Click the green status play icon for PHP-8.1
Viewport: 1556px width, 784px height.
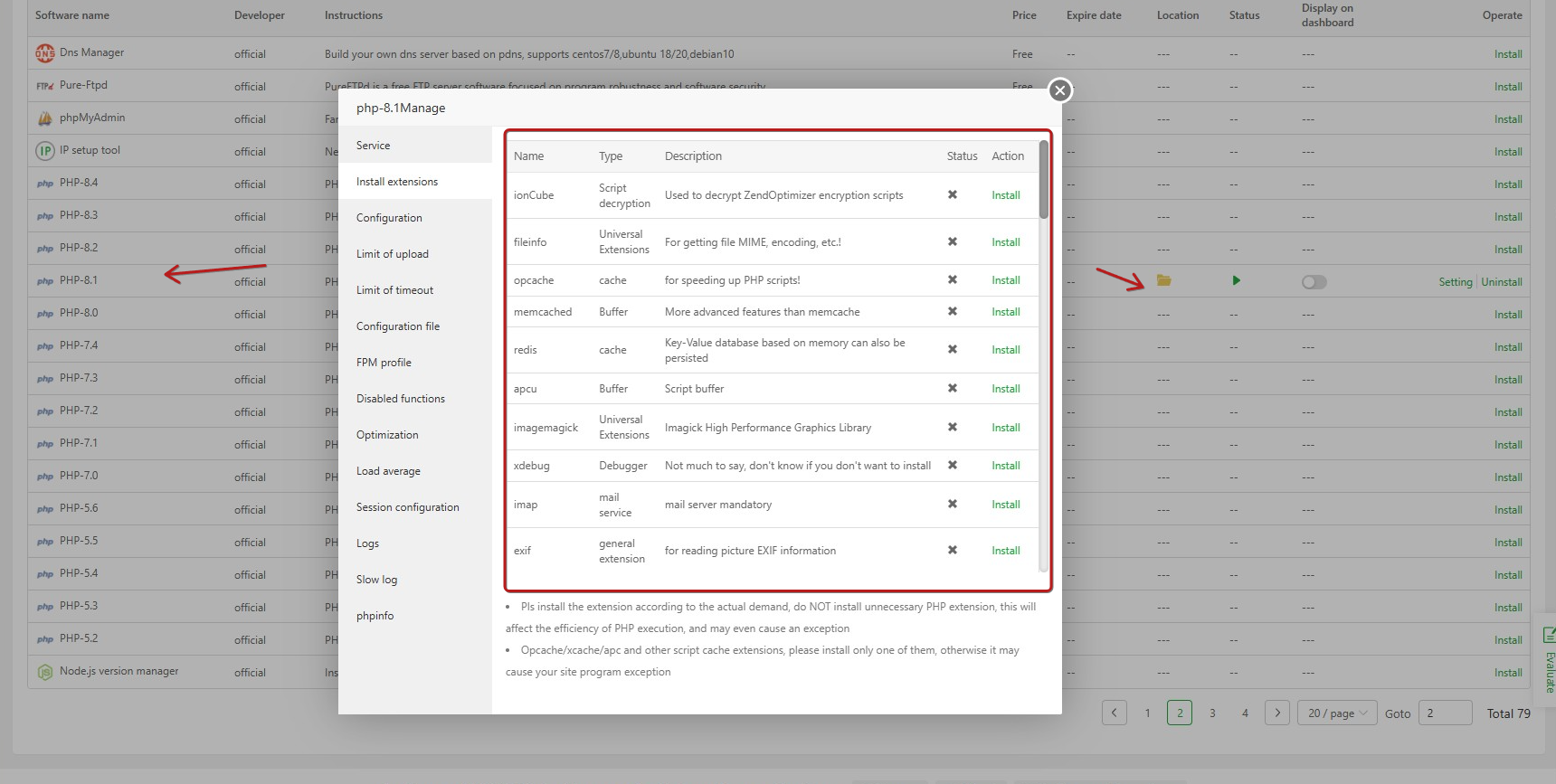pyautogui.click(x=1236, y=281)
